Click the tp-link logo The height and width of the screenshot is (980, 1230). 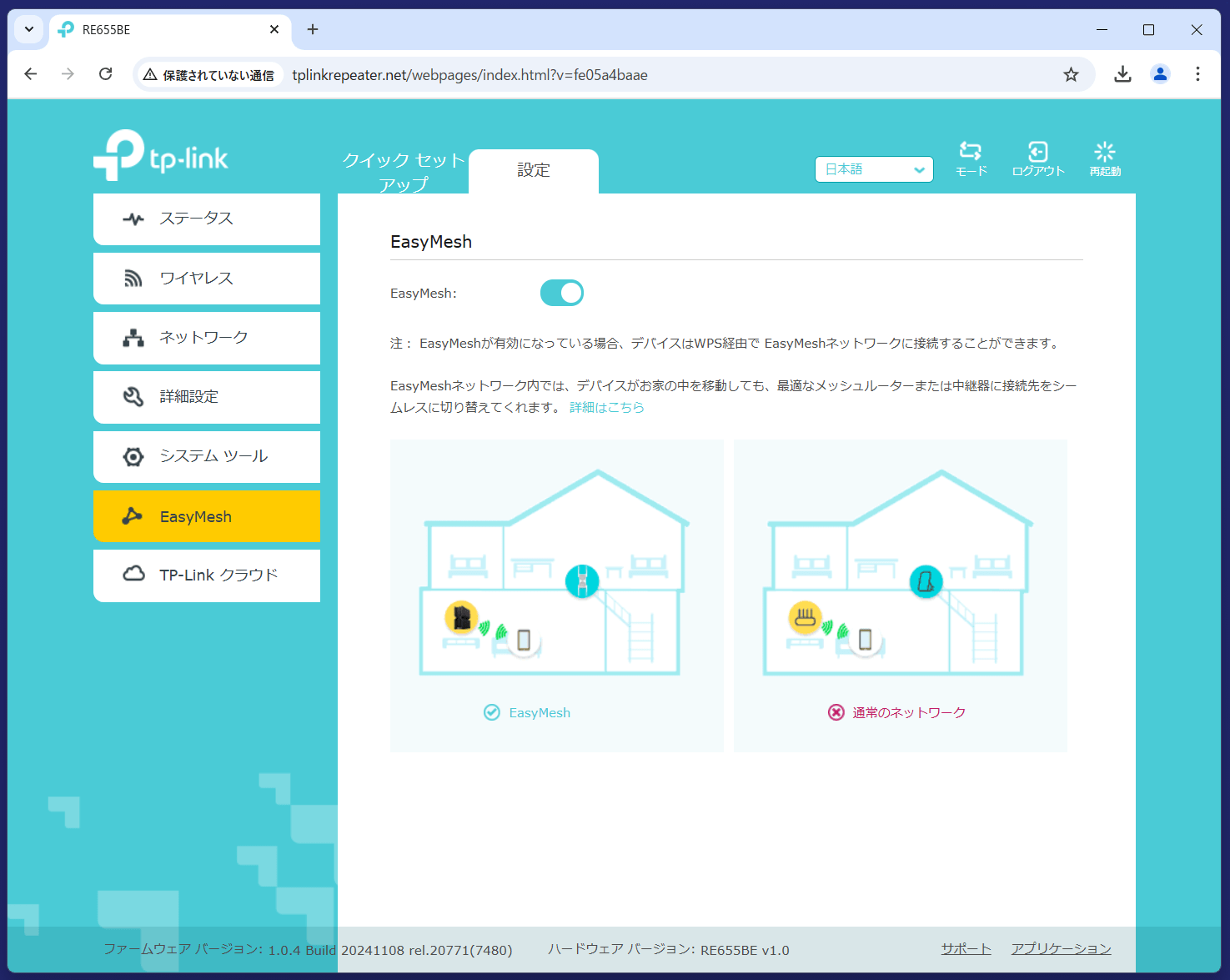tap(161, 156)
